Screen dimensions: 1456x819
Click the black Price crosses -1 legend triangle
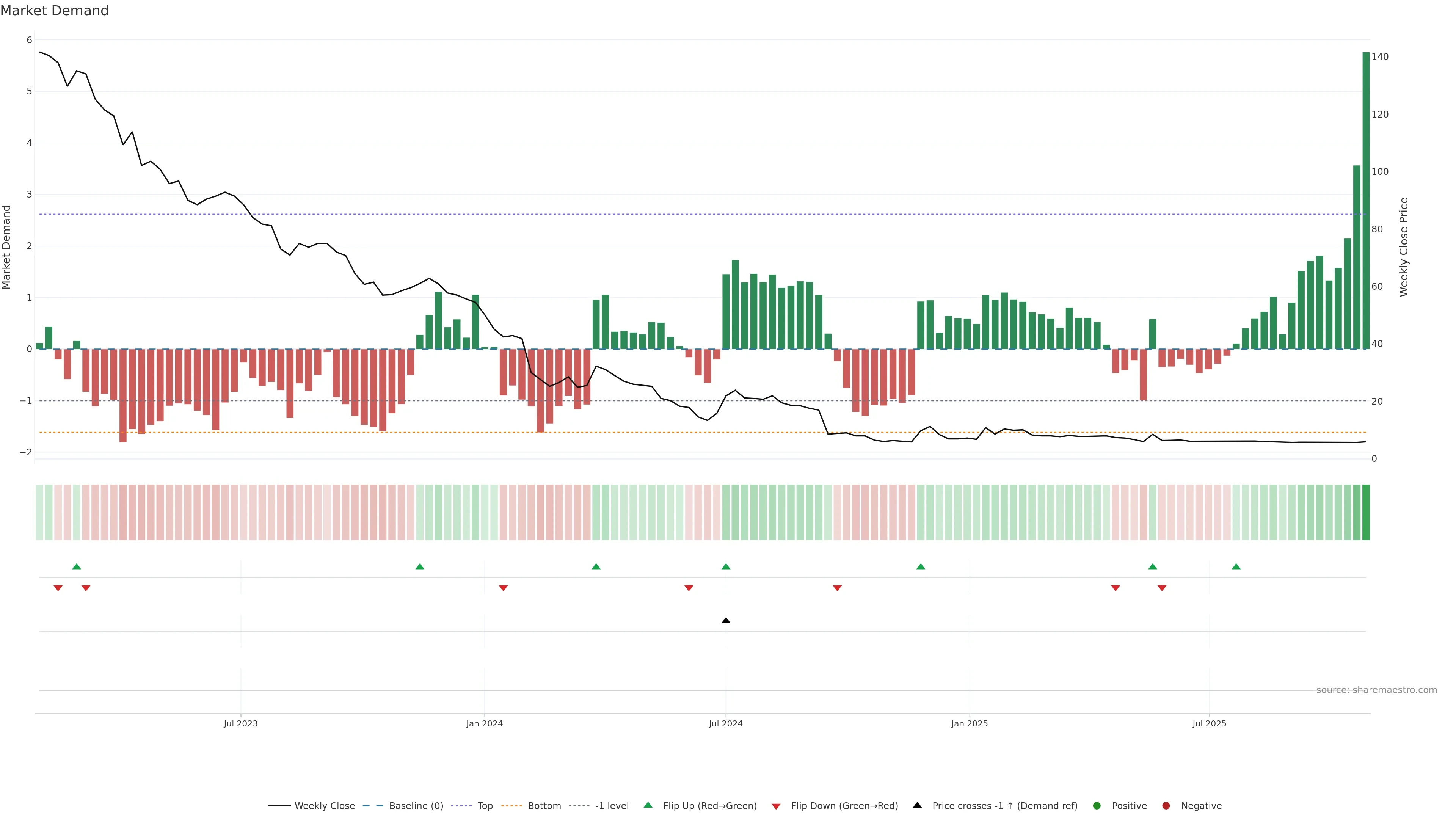tap(917, 805)
